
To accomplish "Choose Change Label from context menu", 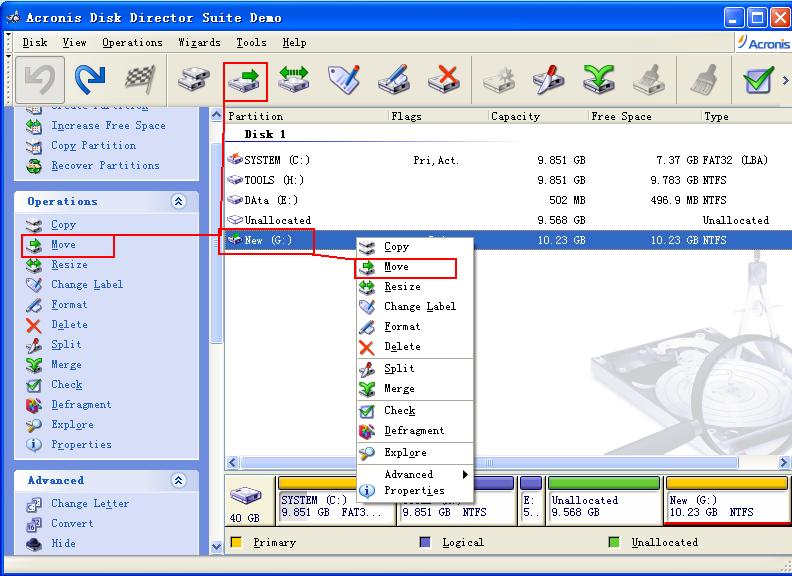I will click(415, 307).
